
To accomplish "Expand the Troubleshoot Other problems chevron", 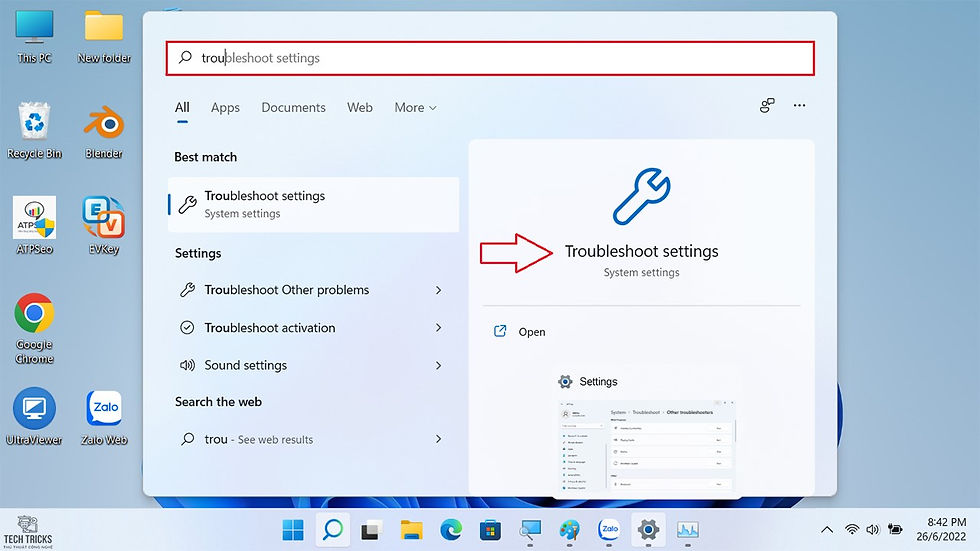I will 439,290.
